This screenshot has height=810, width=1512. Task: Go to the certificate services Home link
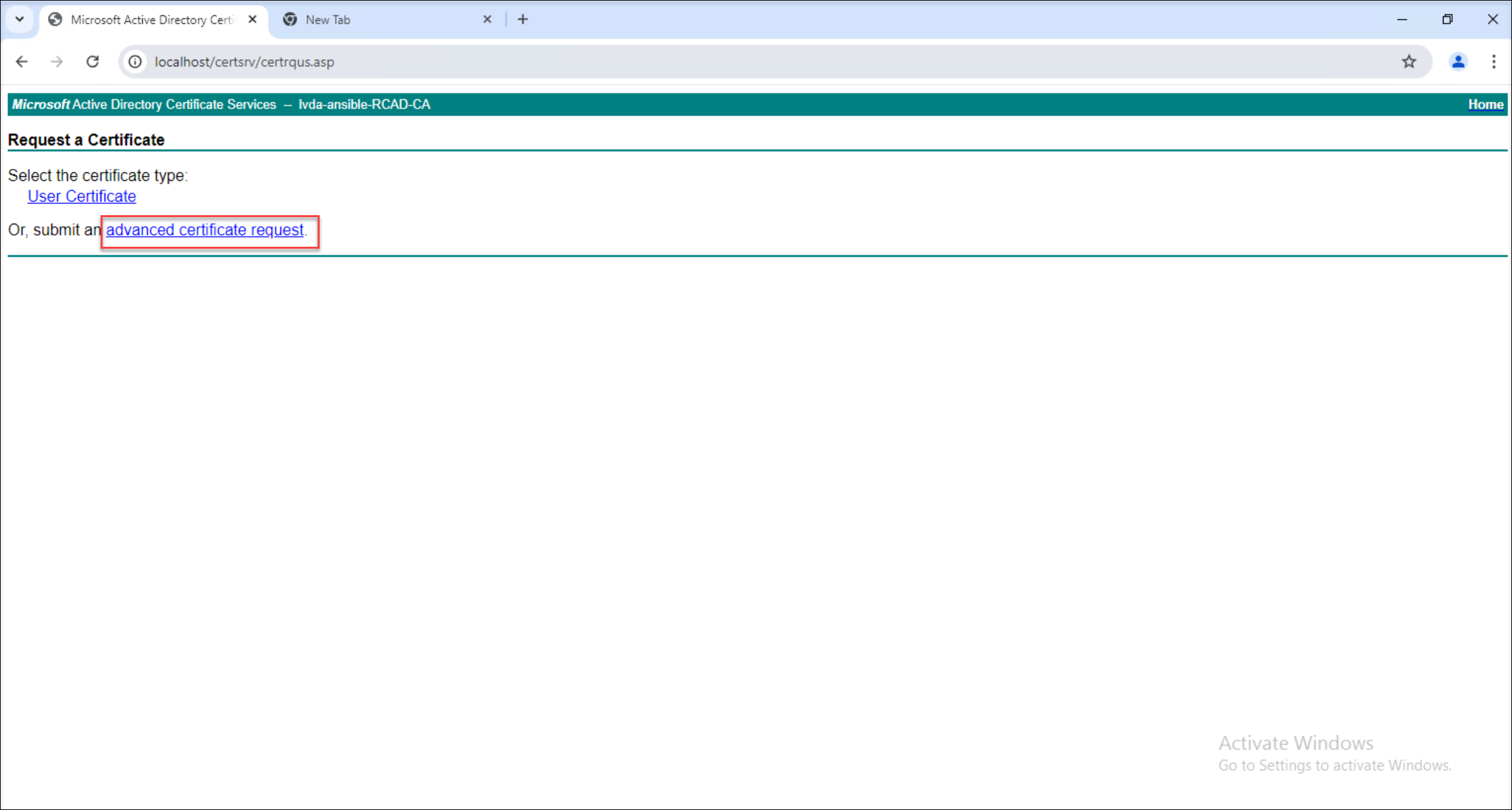pyautogui.click(x=1485, y=104)
